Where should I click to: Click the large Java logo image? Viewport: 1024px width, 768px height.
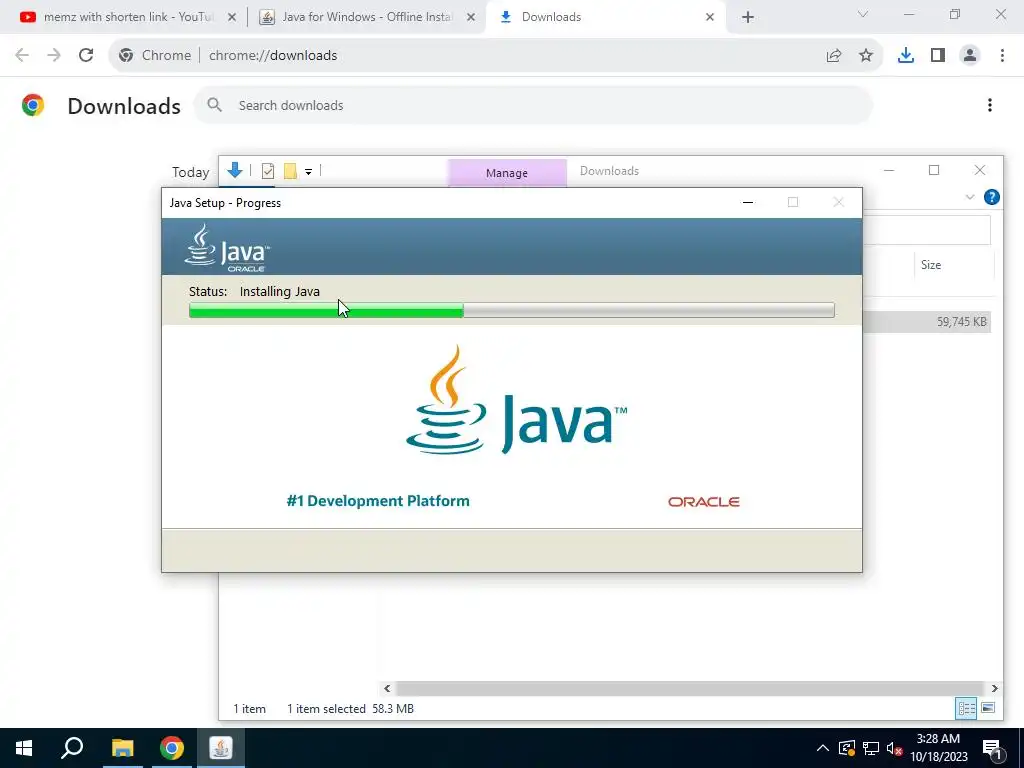click(516, 400)
